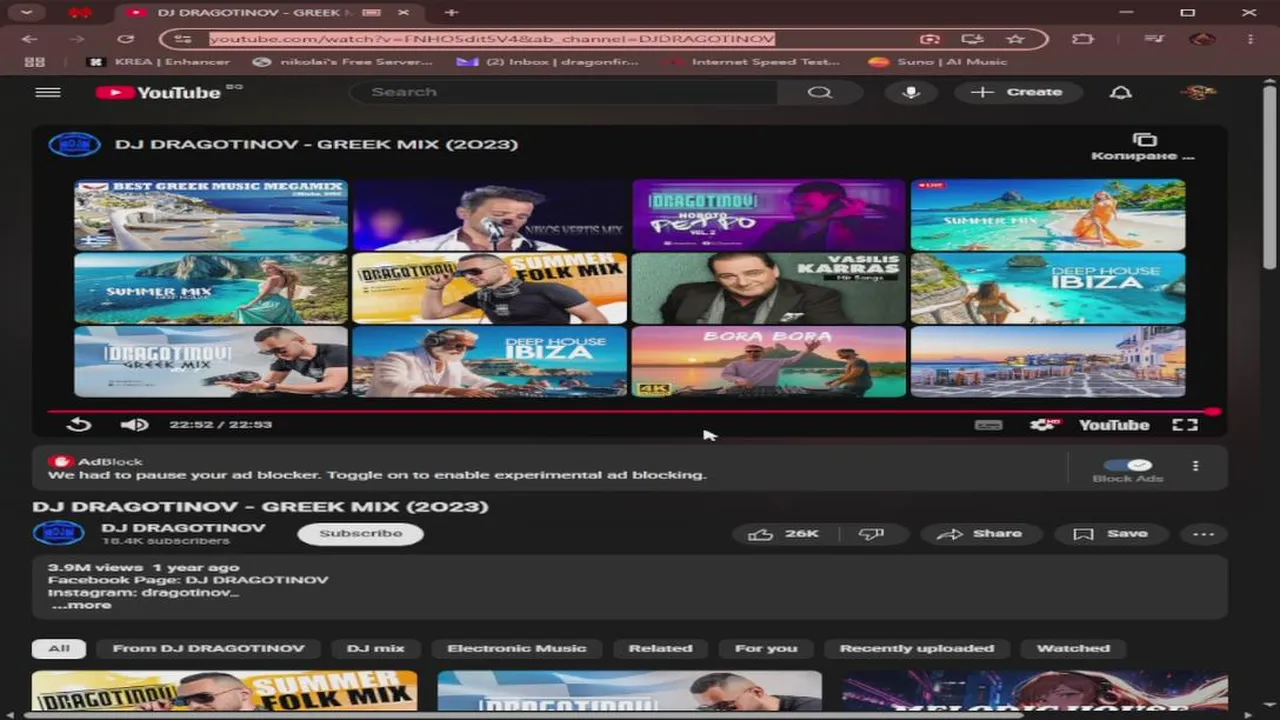Start voice search with the microphone
The height and width of the screenshot is (720, 1280).
[910, 92]
